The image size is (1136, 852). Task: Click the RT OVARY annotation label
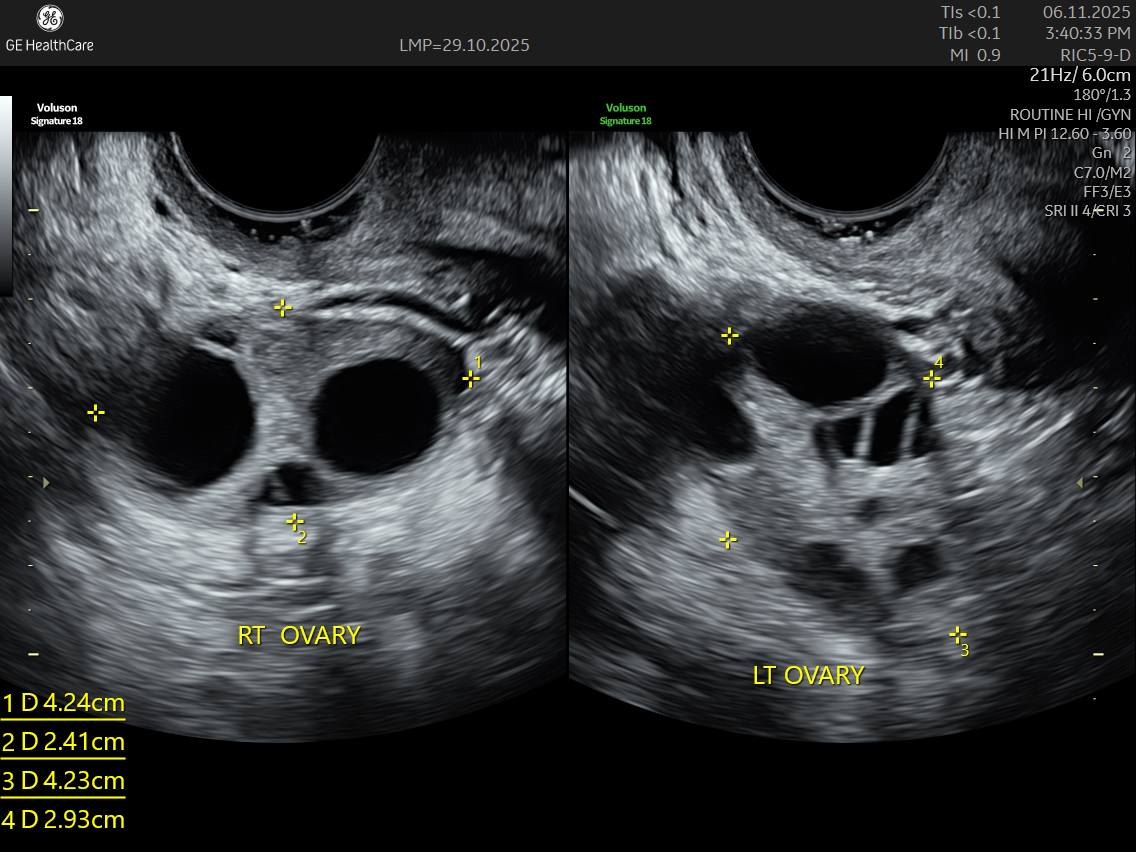click(x=298, y=635)
